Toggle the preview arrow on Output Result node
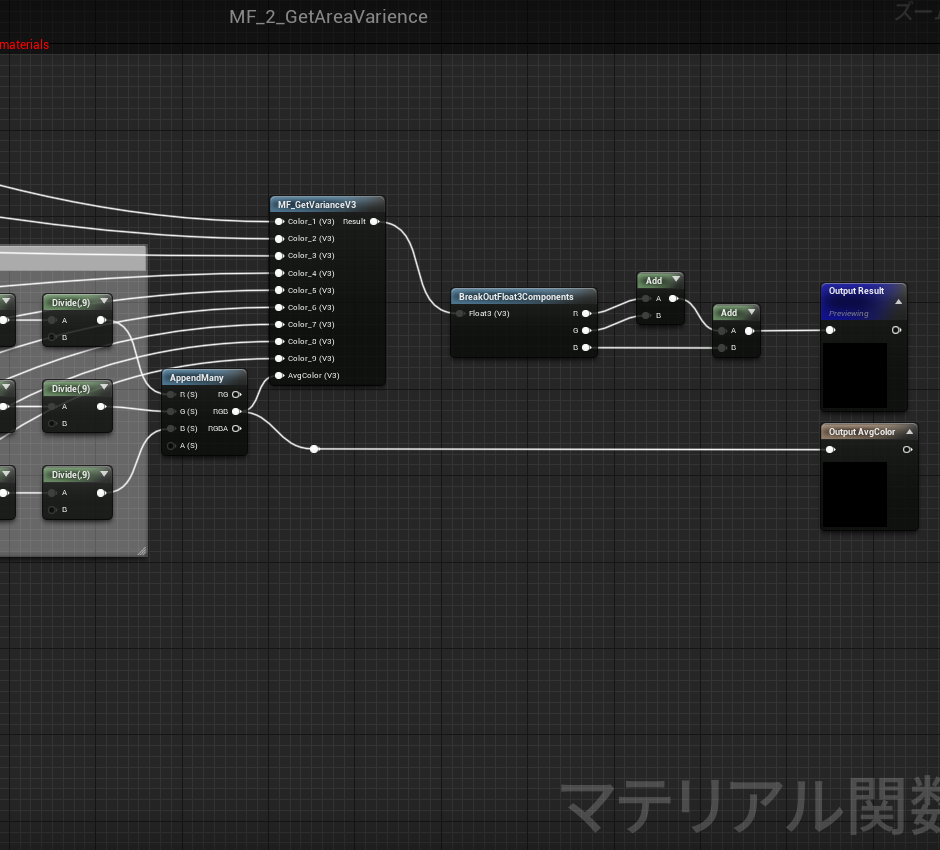This screenshot has width=940, height=850. [899, 302]
